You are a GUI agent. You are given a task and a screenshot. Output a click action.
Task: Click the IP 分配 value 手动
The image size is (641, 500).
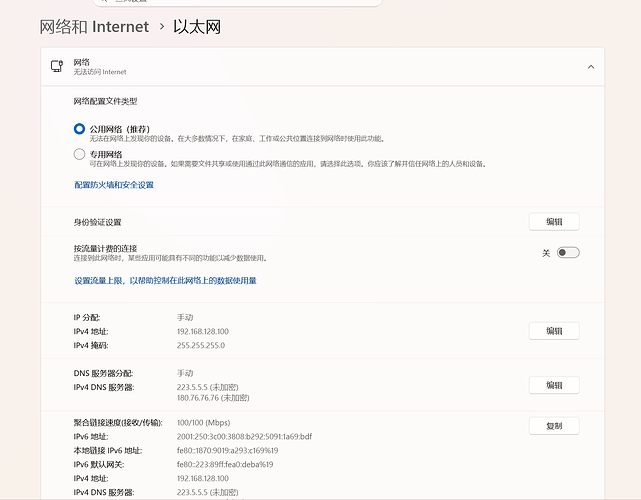click(x=185, y=317)
